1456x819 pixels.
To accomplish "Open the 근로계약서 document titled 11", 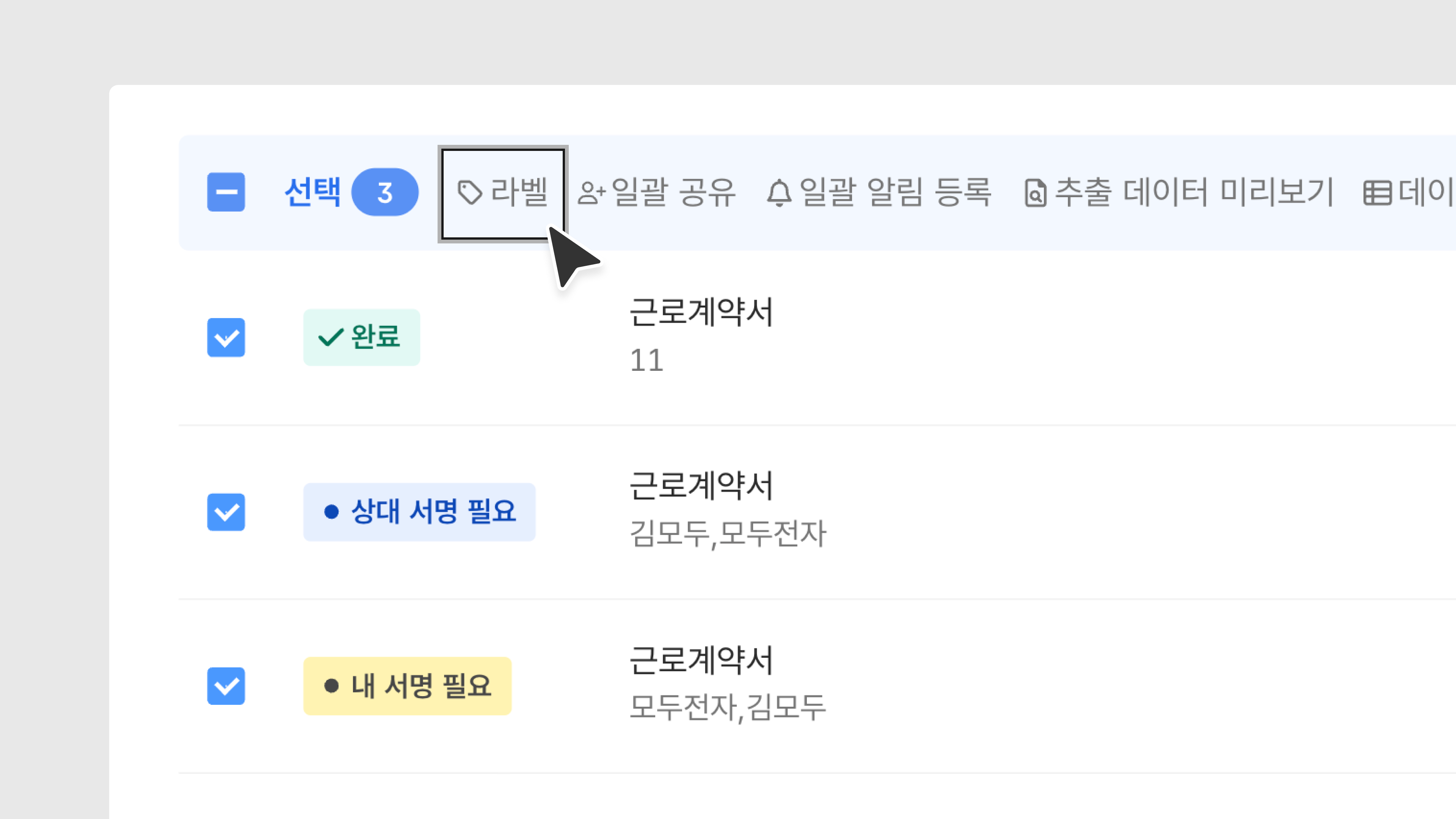I will pos(701,312).
